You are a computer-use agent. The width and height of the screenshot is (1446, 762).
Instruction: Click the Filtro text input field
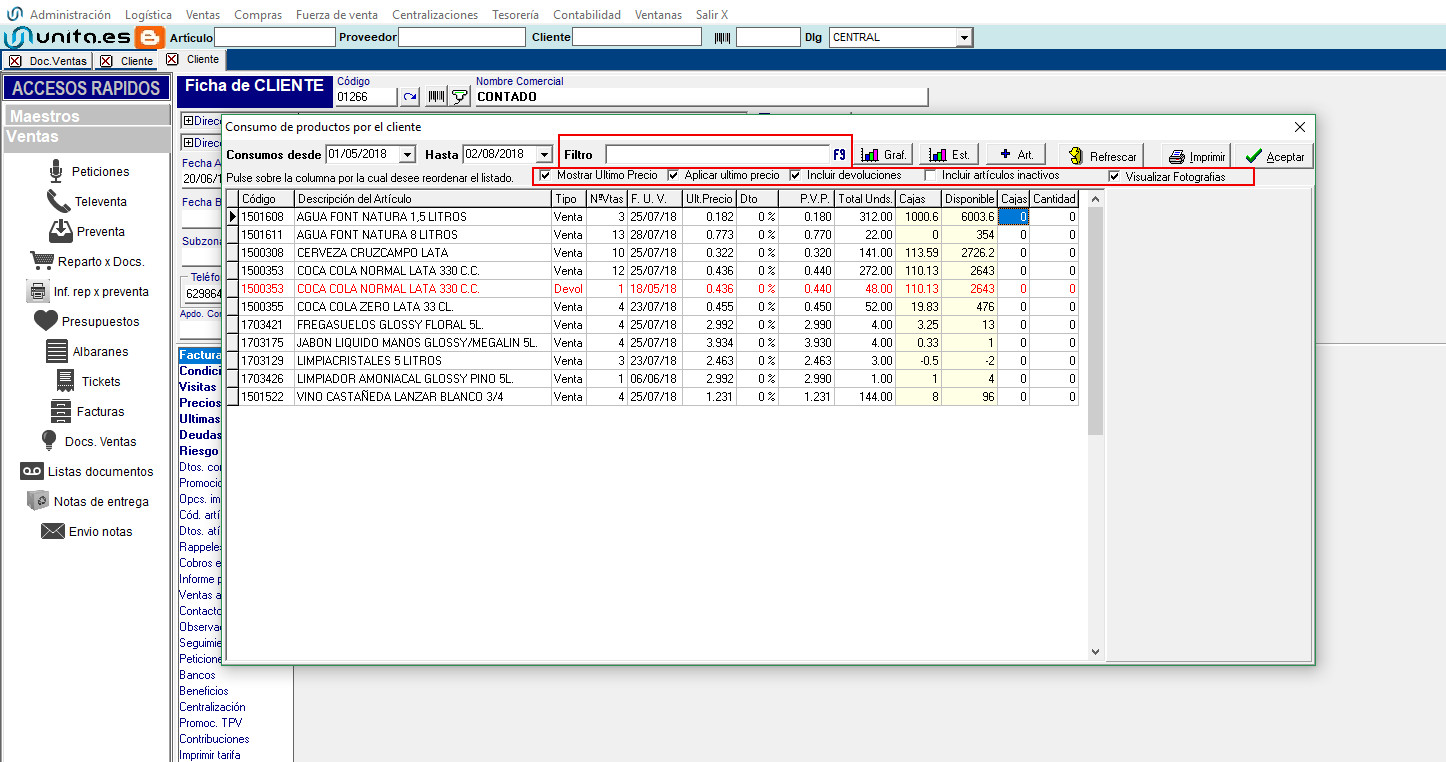coord(717,155)
